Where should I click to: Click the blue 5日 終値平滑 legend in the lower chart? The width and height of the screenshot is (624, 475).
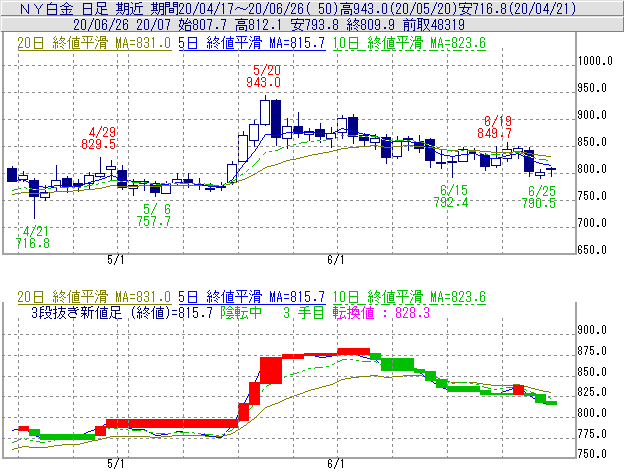point(252,297)
